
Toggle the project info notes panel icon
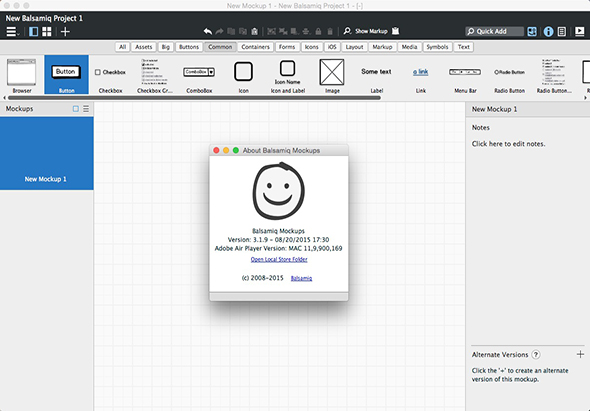click(562, 32)
